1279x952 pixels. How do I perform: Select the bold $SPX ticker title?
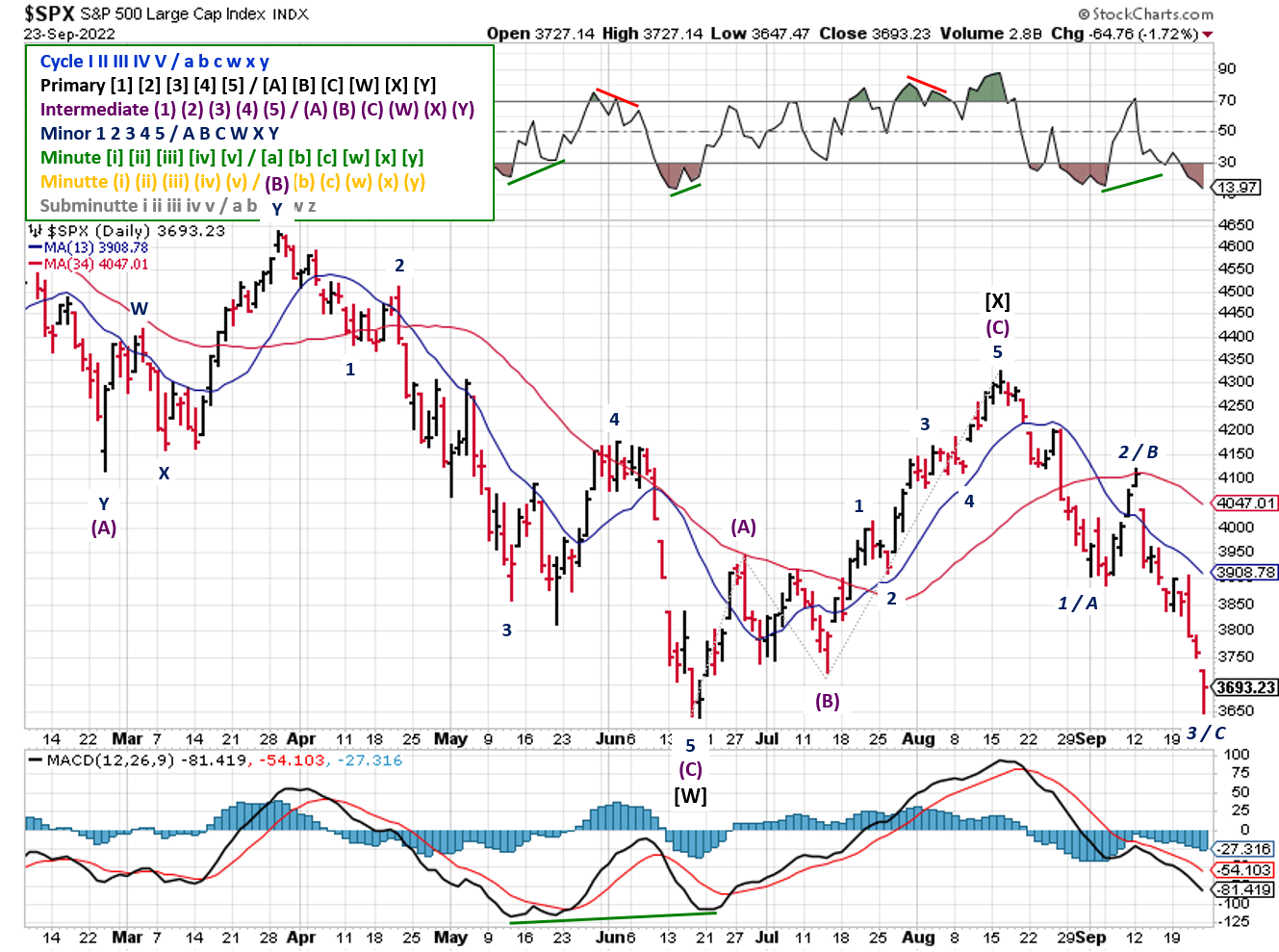coord(49,13)
